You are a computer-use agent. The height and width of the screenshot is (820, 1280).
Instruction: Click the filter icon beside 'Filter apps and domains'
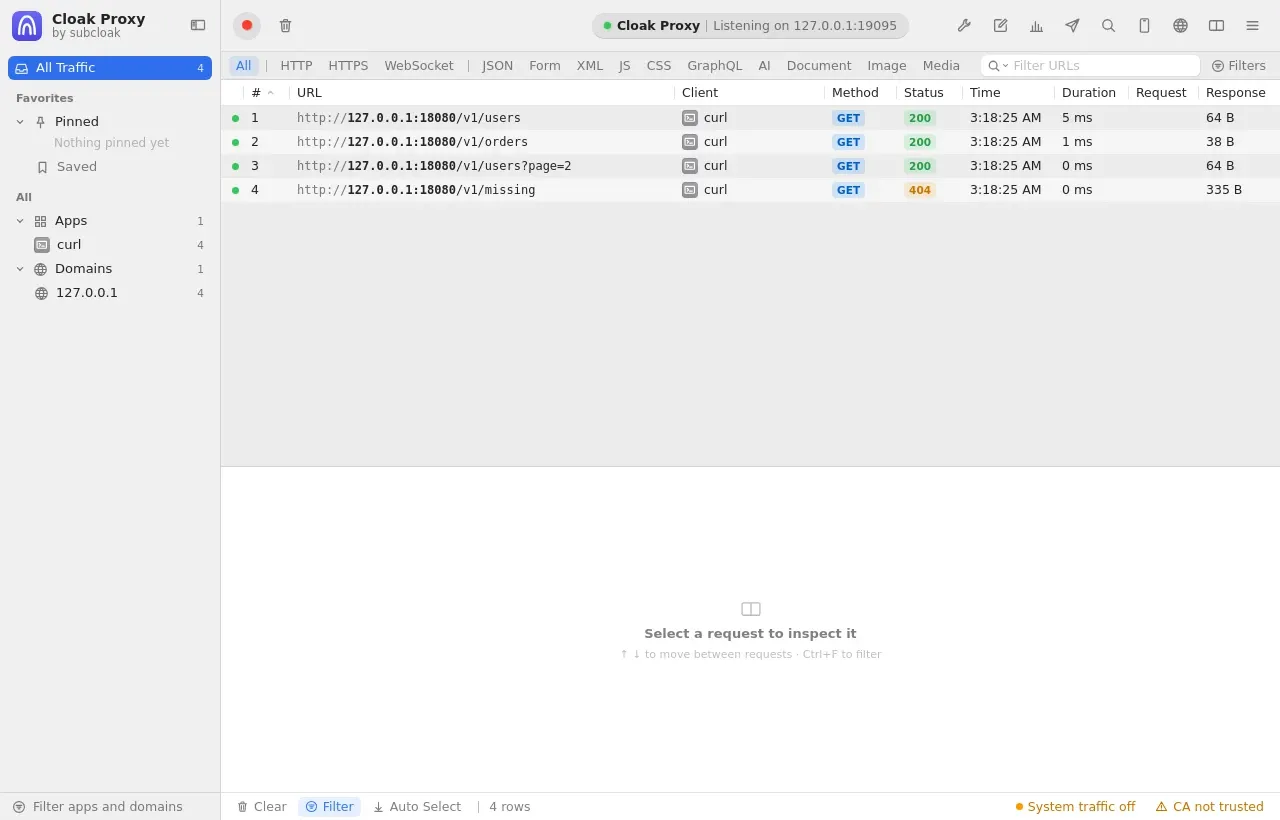(x=19, y=807)
